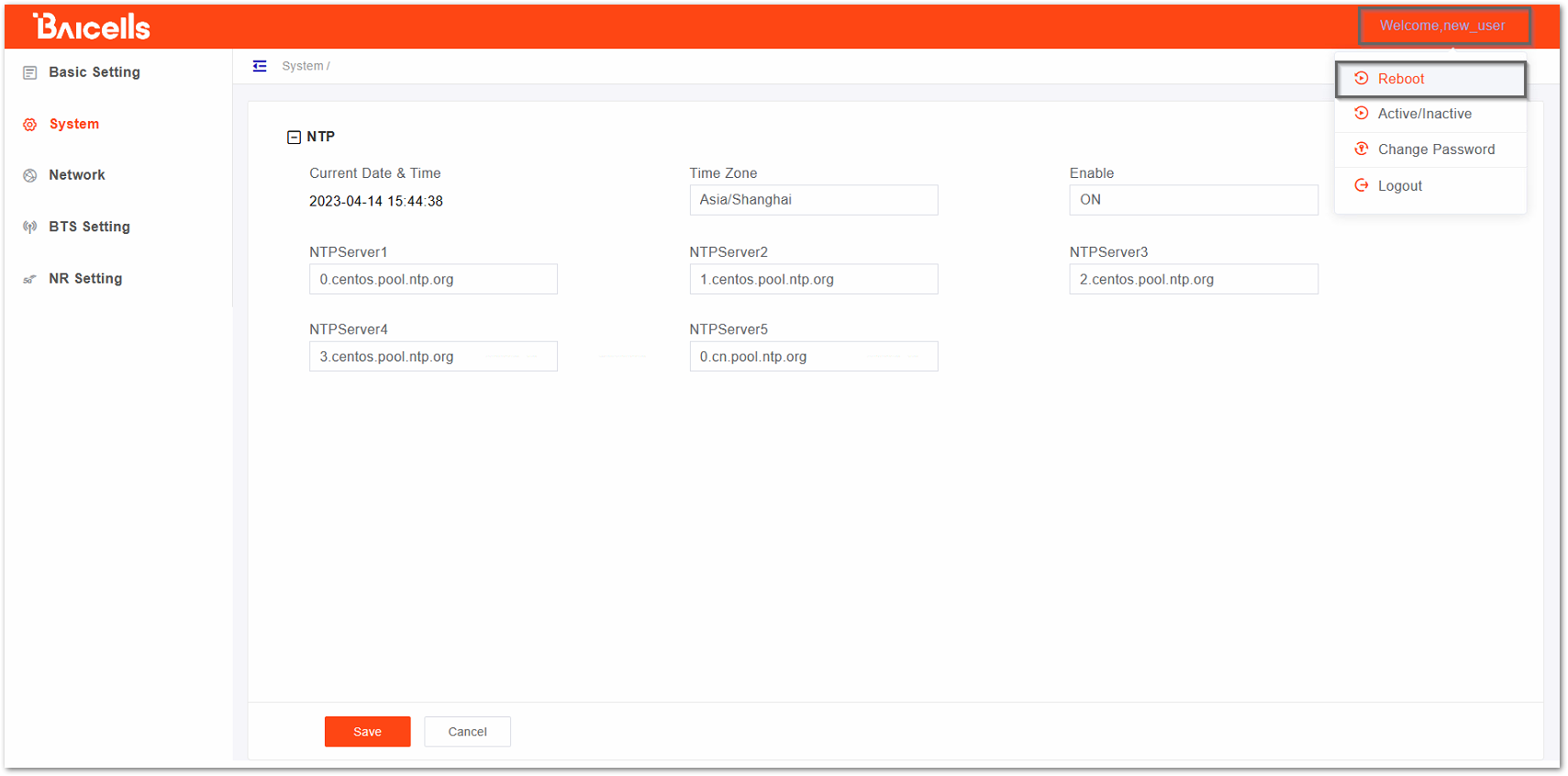Click the BTS Setting antenna icon
Screen dimensions: 1568x776
(30, 227)
